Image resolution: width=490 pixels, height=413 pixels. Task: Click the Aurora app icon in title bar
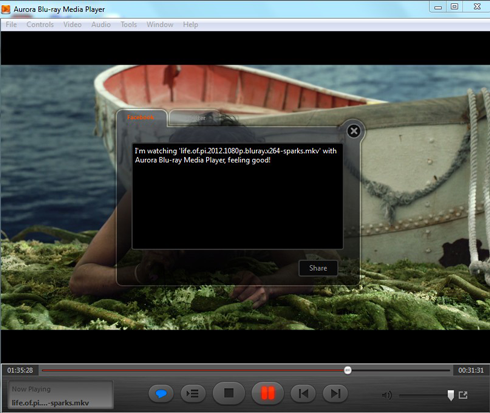pos(6,9)
